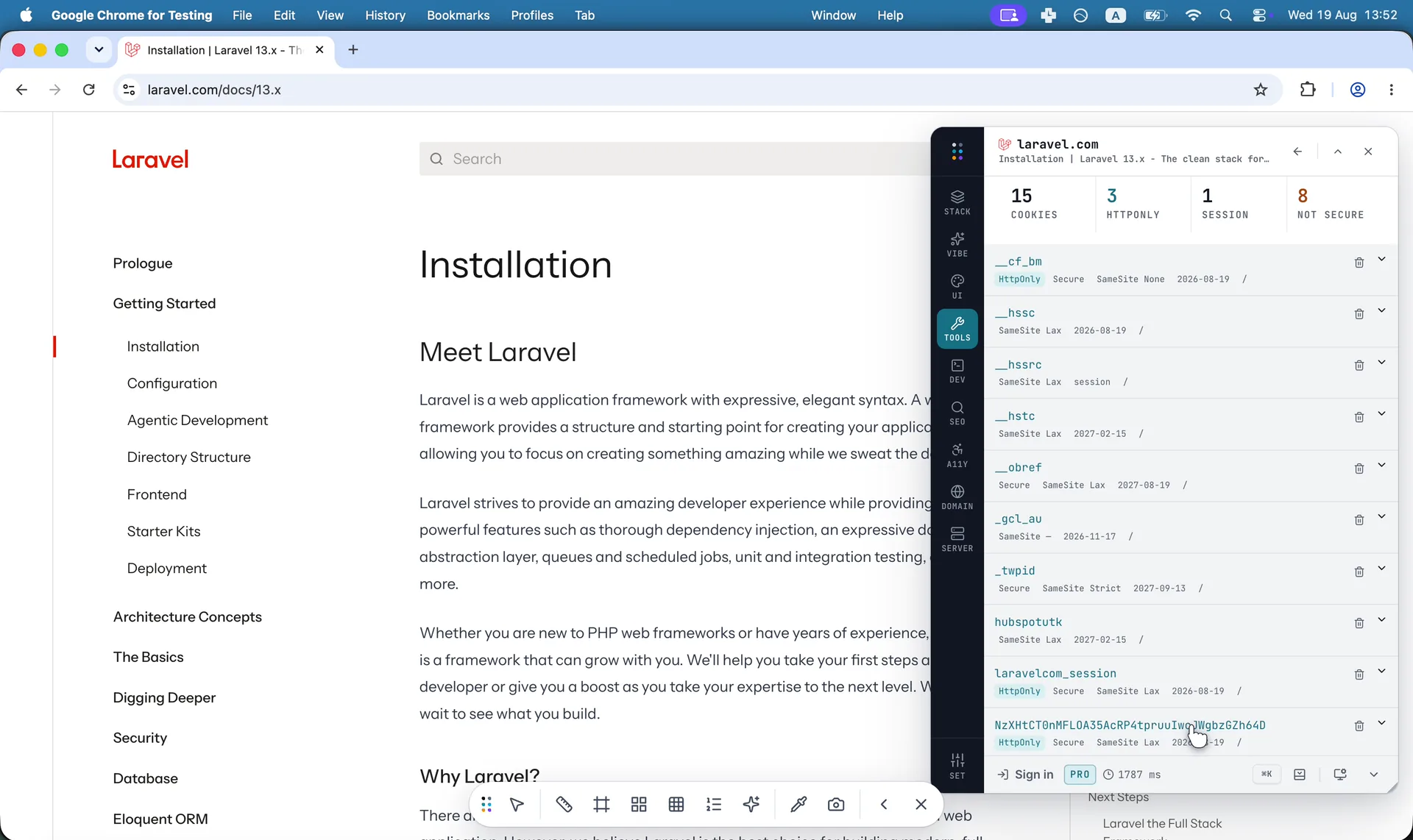Image resolution: width=1413 pixels, height=840 pixels.
Task: Open the DOMAIN globe section
Action: click(957, 496)
